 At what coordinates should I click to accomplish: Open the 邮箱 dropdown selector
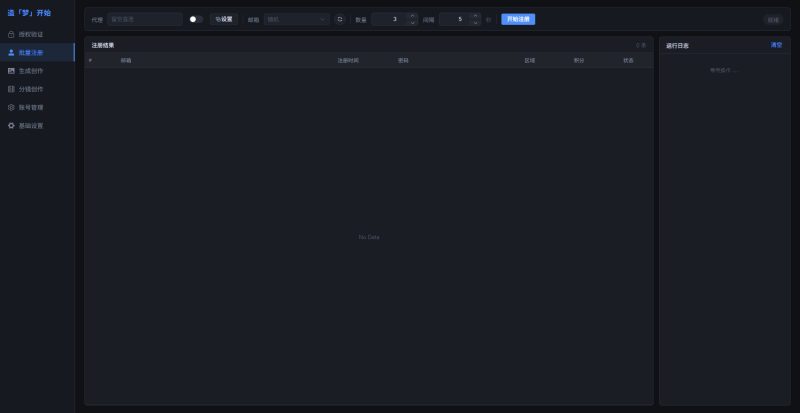296,19
